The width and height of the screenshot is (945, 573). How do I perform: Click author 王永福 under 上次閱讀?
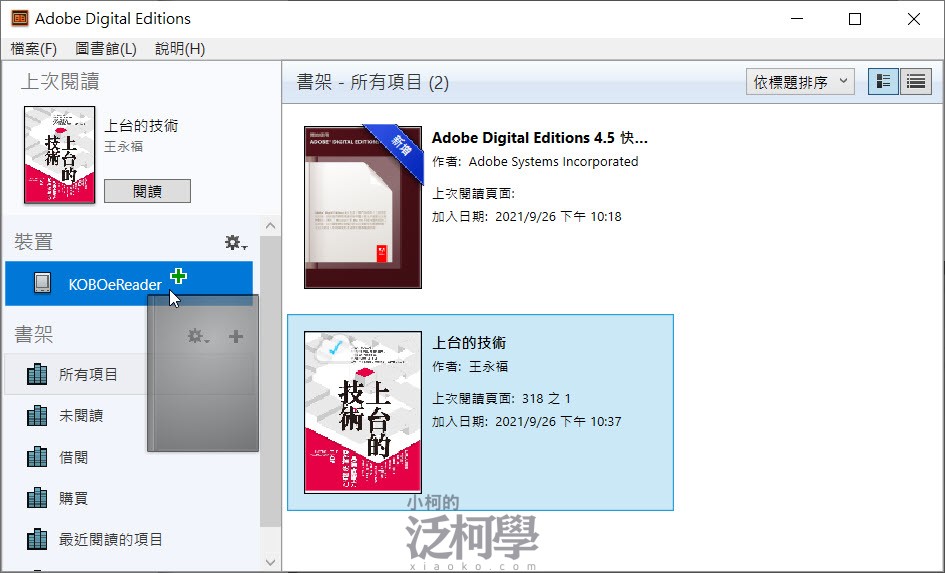[124, 146]
